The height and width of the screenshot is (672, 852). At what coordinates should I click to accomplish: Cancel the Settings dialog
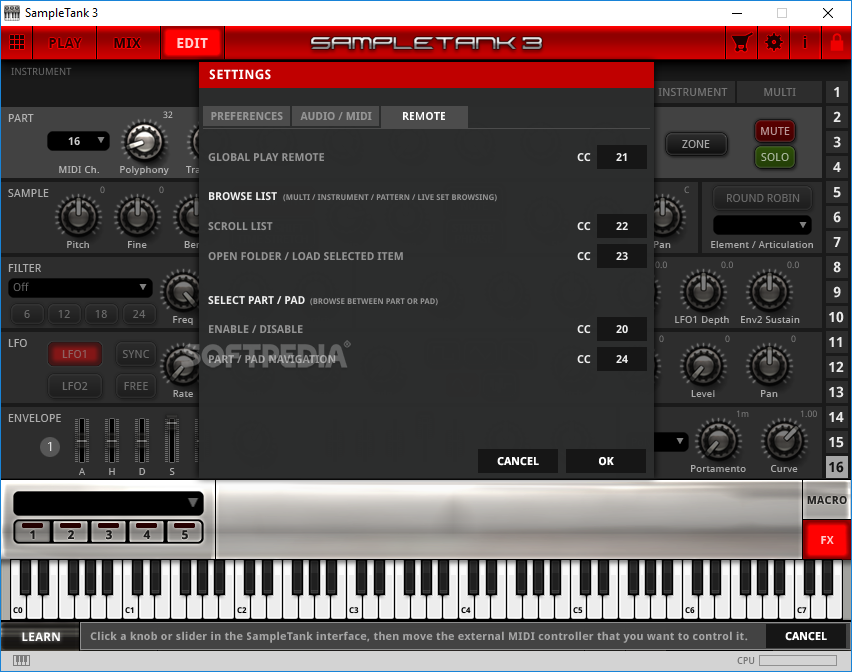[518, 461]
